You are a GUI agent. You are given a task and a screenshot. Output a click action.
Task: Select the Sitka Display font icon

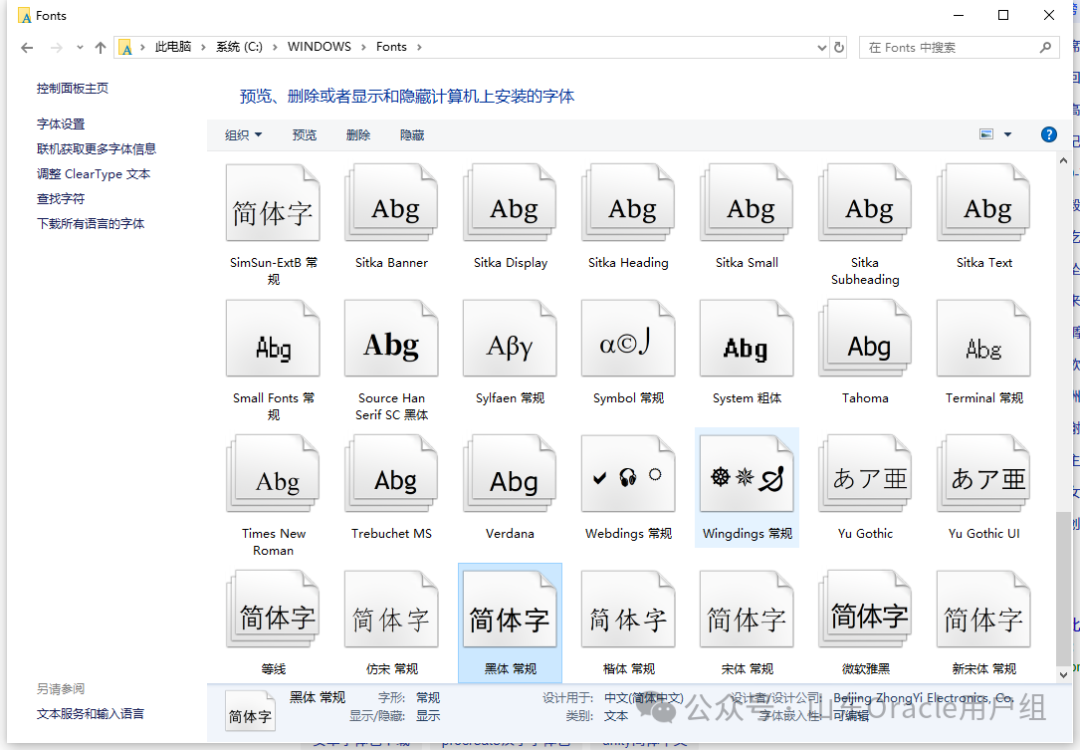tap(510, 203)
